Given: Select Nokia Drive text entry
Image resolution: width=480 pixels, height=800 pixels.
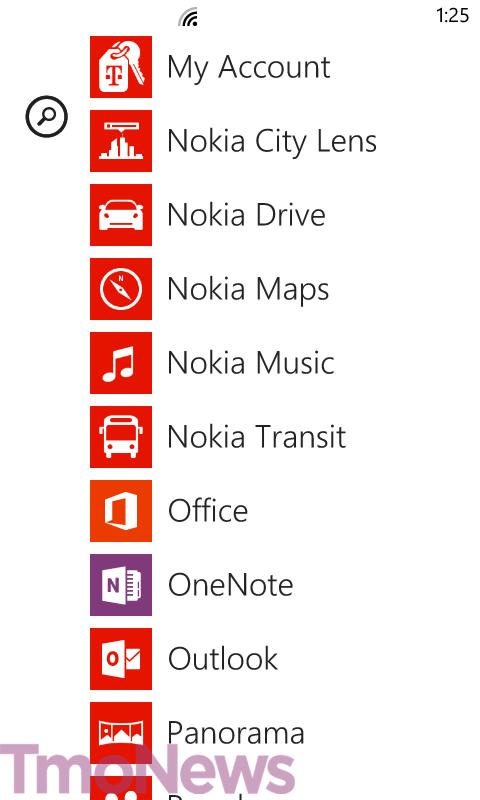Looking at the screenshot, I should click(x=246, y=215).
